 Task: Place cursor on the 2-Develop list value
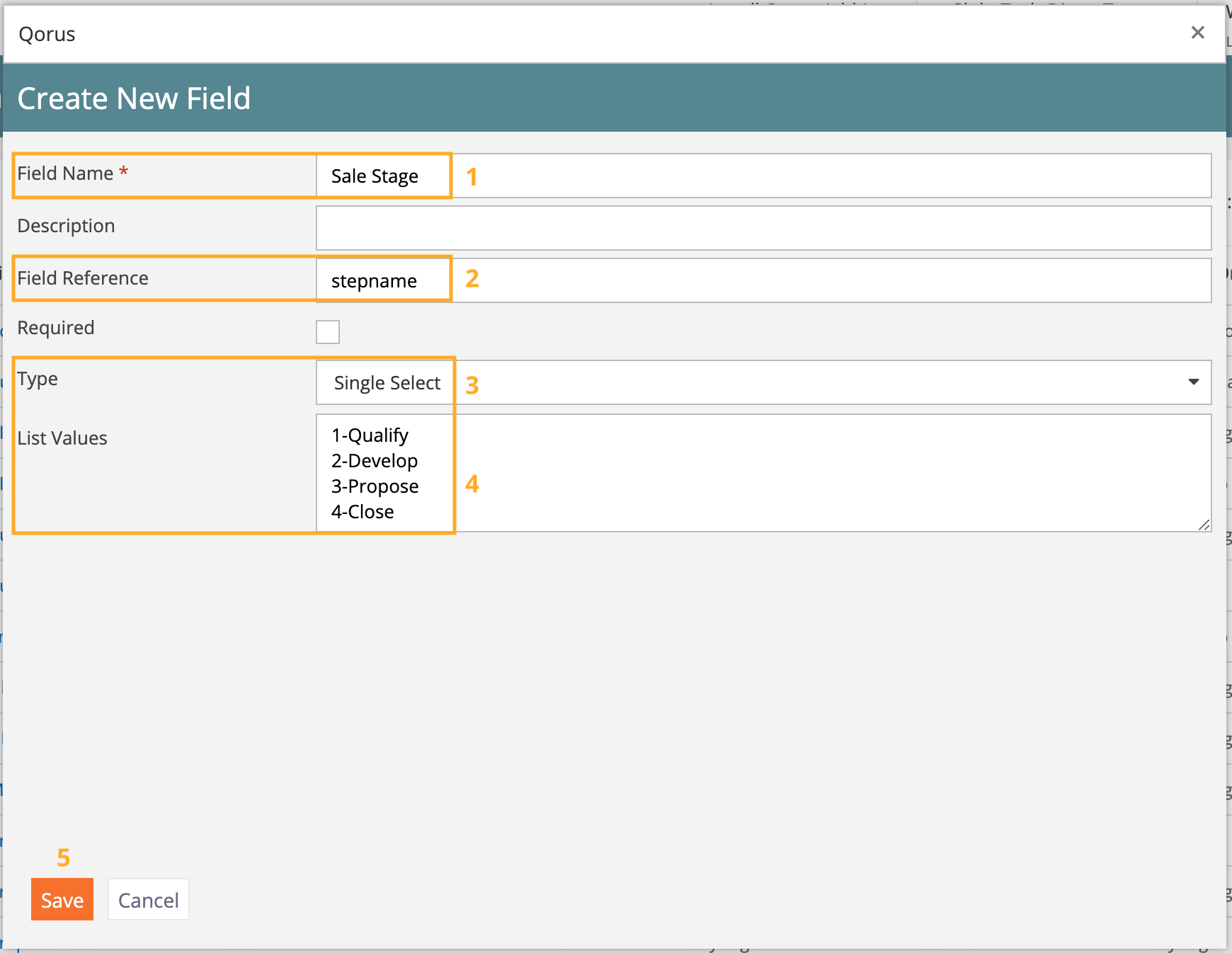click(375, 461)
